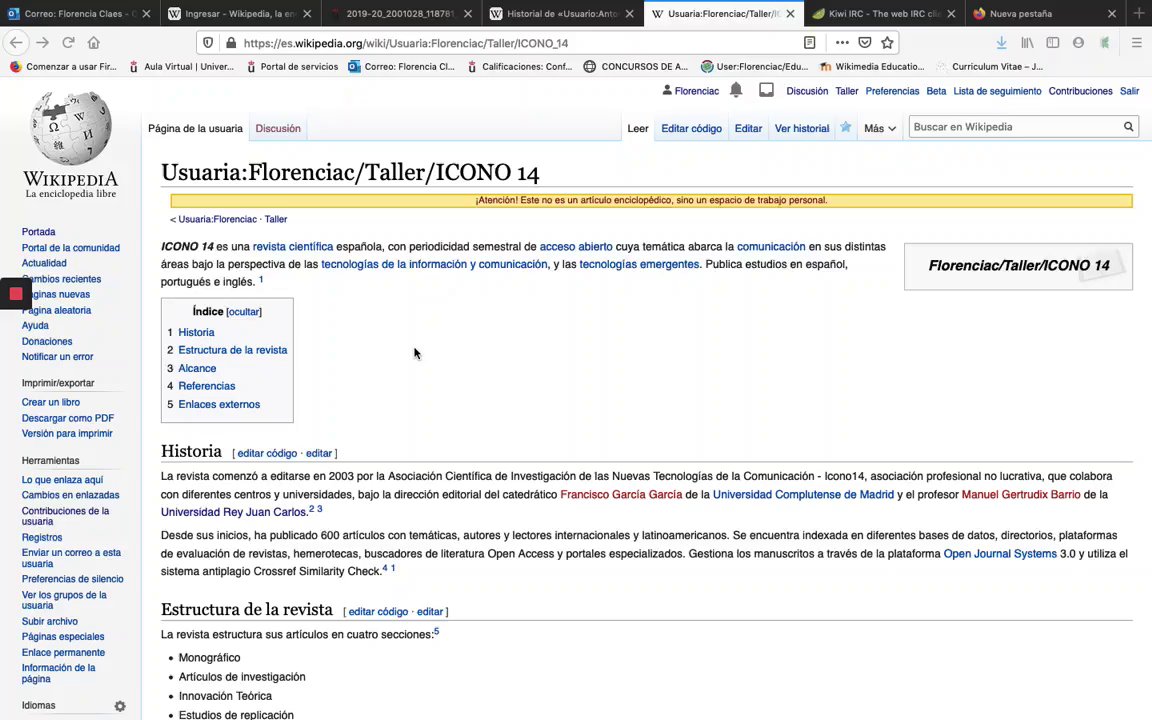Toggle watchlist star next to Ver historial
Screen dimensions: 1152x720
(x=846, y=127)
